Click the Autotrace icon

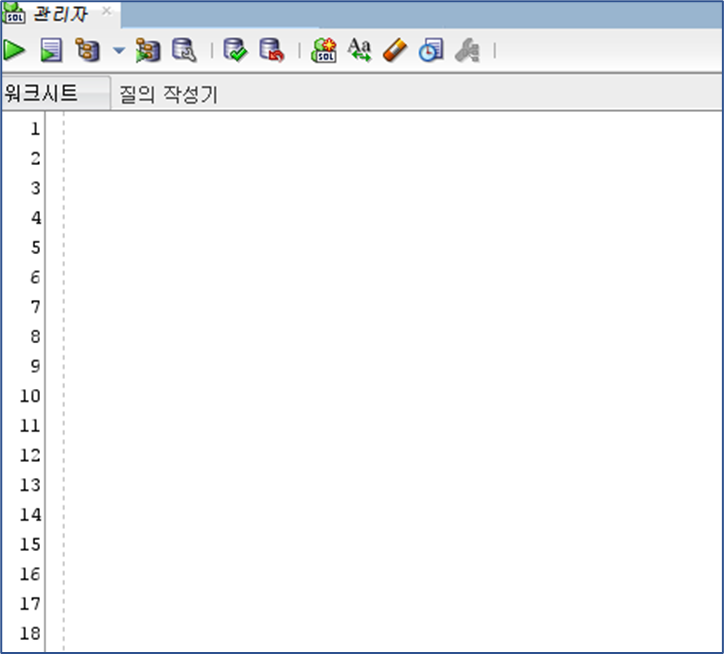[x=148, y=50]
